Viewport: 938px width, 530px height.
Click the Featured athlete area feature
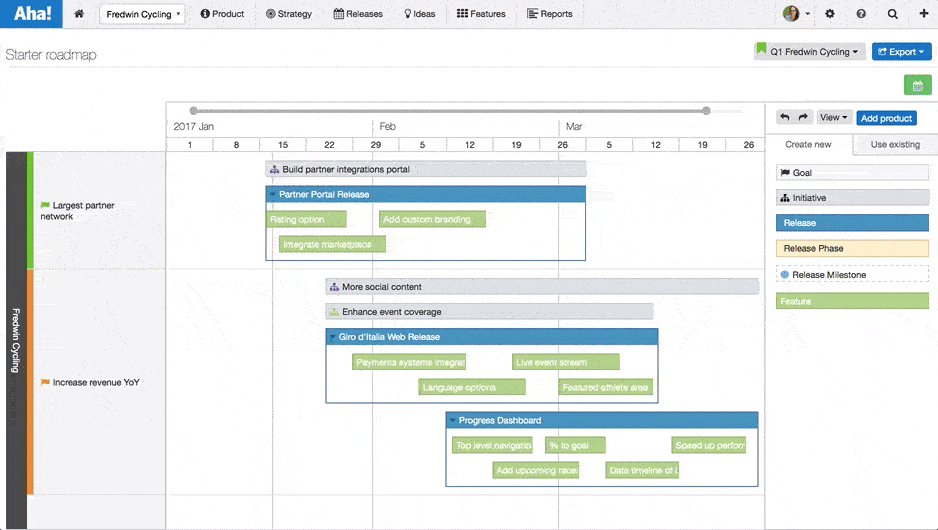pyautogui.click(x=605, y=388)
